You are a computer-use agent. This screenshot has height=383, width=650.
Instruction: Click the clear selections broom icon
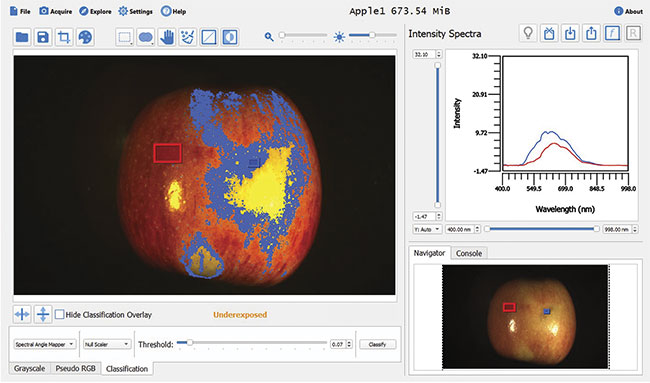[188, 37]
